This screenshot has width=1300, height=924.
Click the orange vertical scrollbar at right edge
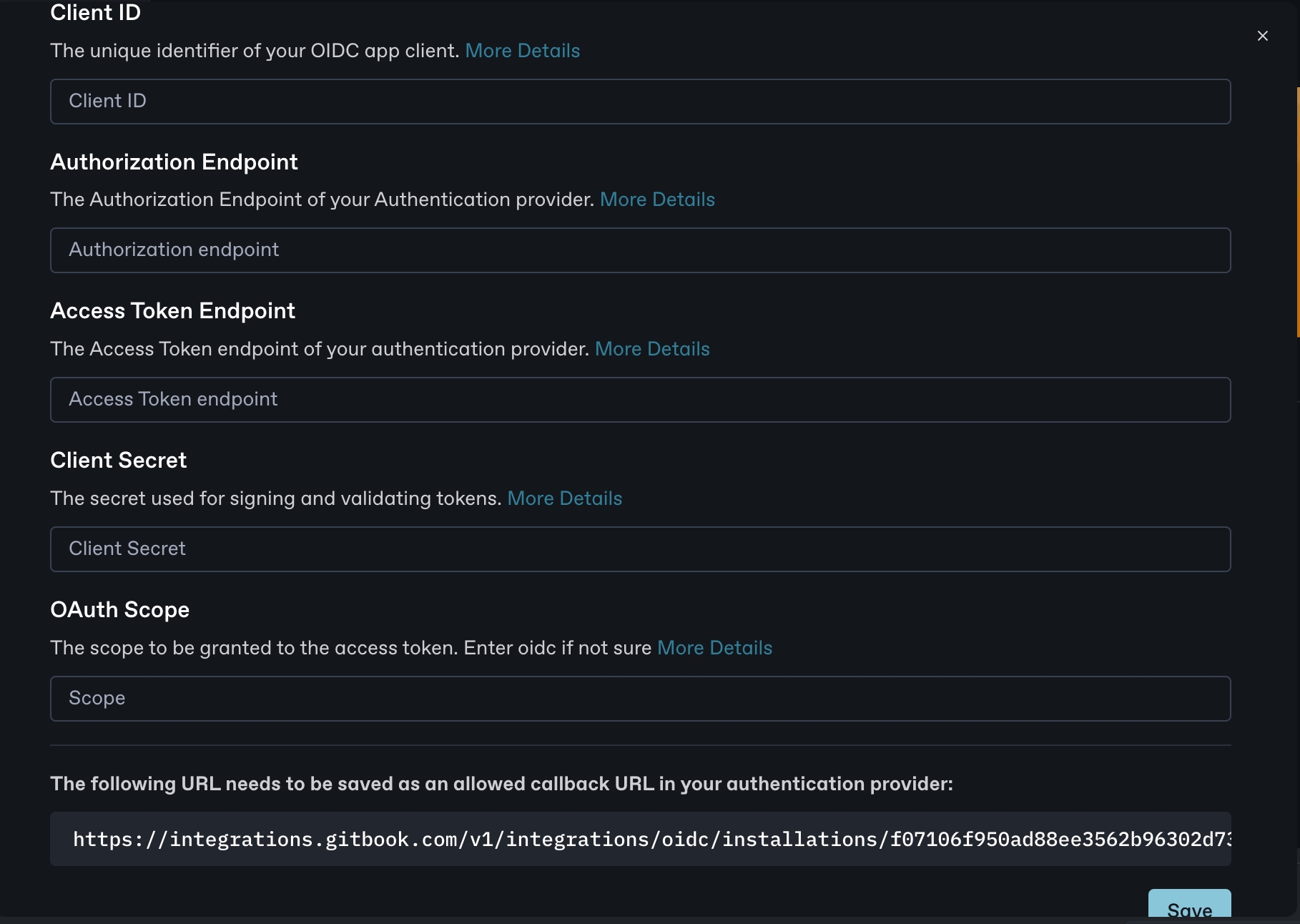point(1297,212)
